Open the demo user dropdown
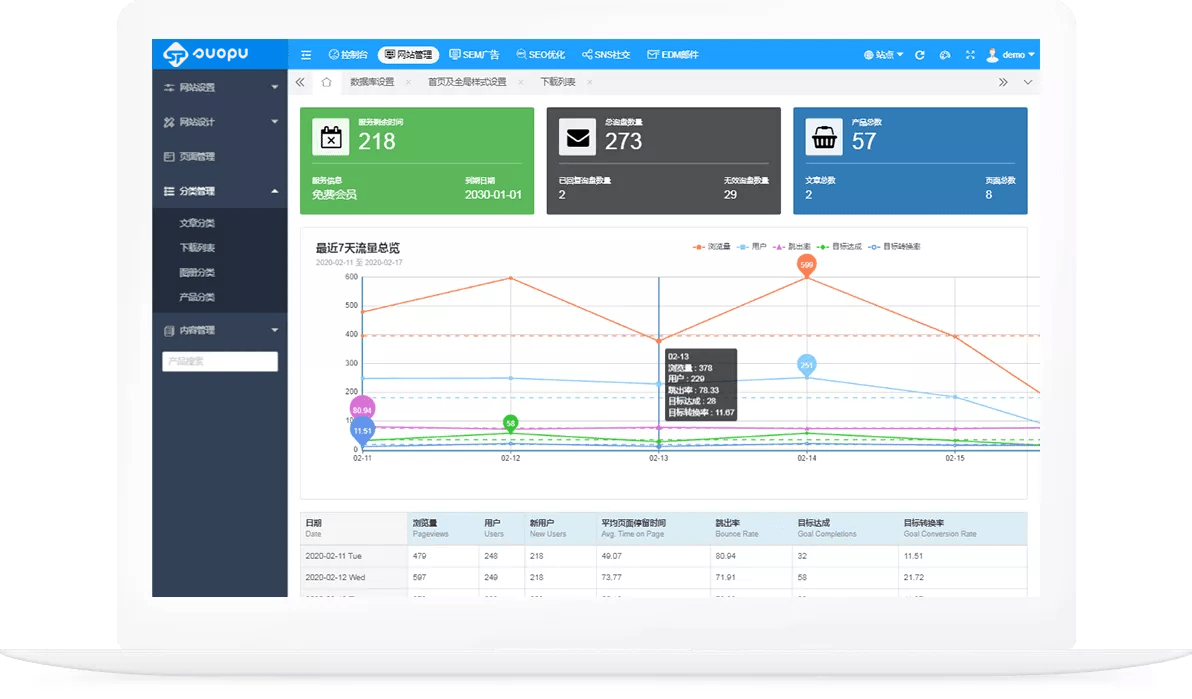 click(1011, 55)
